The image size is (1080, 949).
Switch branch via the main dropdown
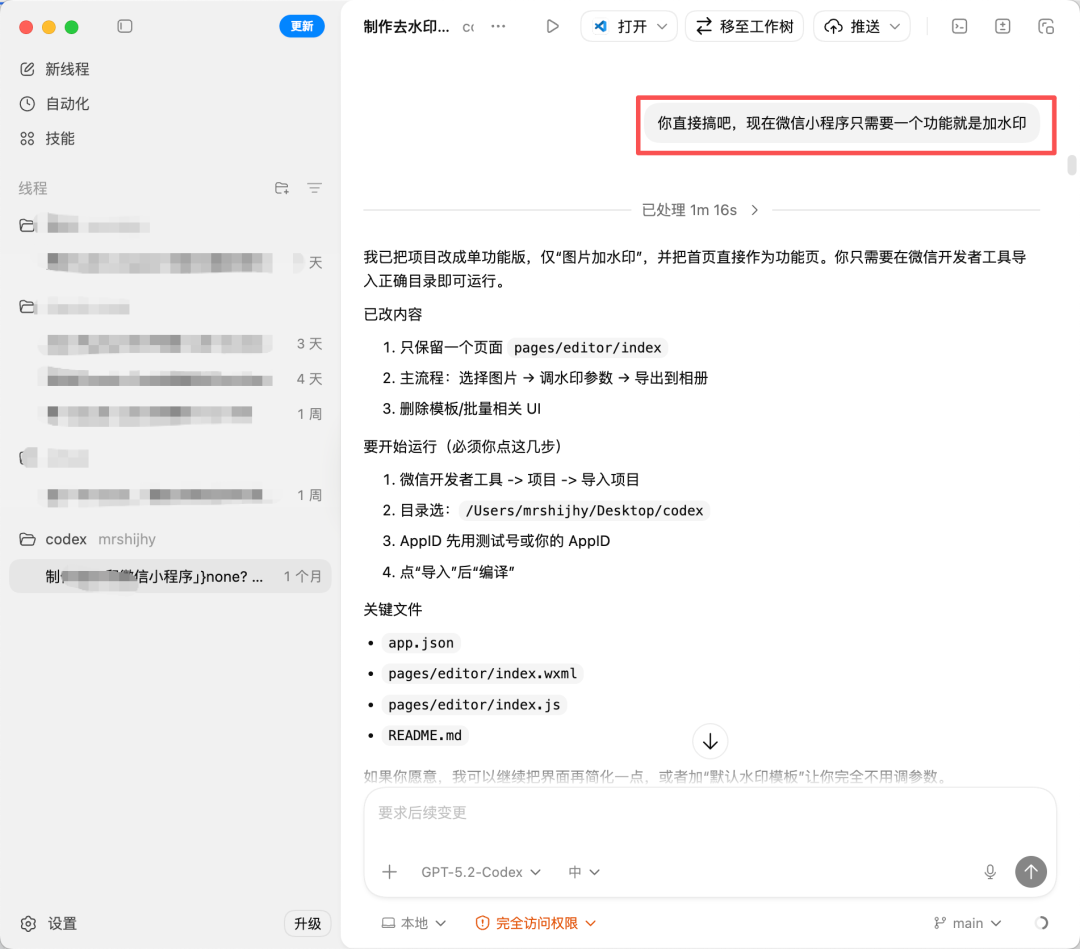click(966, 923)
